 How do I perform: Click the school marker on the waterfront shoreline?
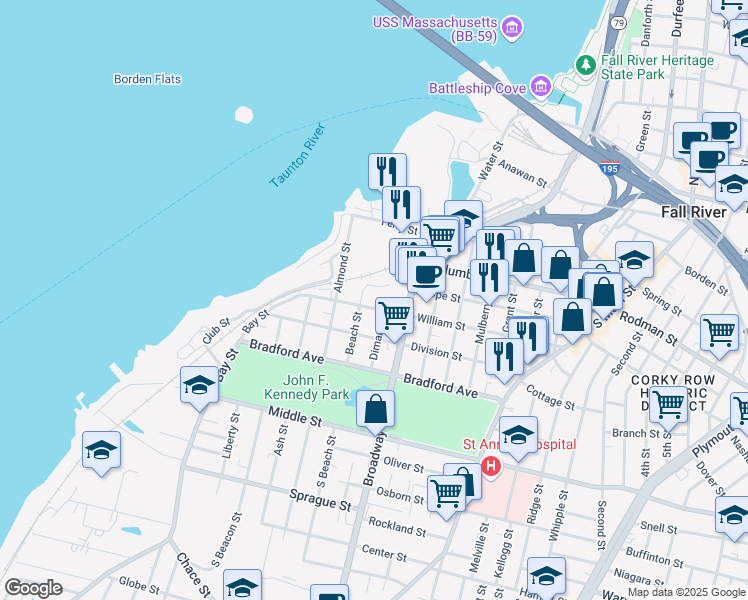pos(102,454)
